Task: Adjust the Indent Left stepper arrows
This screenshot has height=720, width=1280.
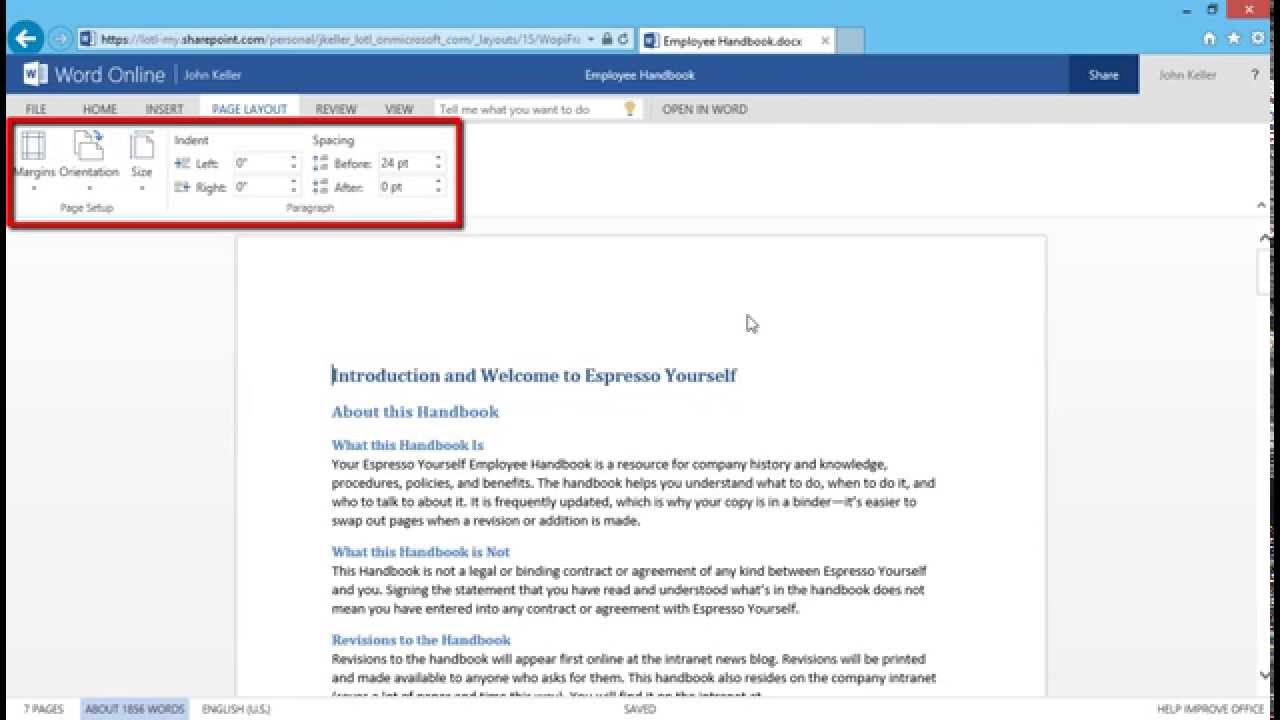Action: click(294, 163)
